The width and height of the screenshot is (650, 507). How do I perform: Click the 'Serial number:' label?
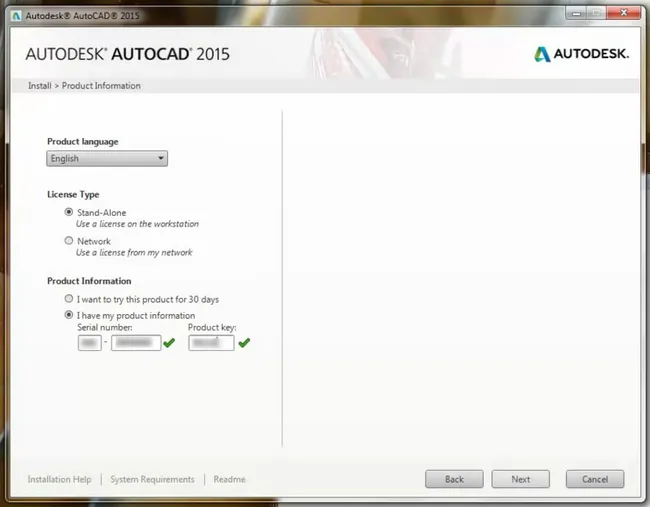pyautogui.click(x=105, y=327)
